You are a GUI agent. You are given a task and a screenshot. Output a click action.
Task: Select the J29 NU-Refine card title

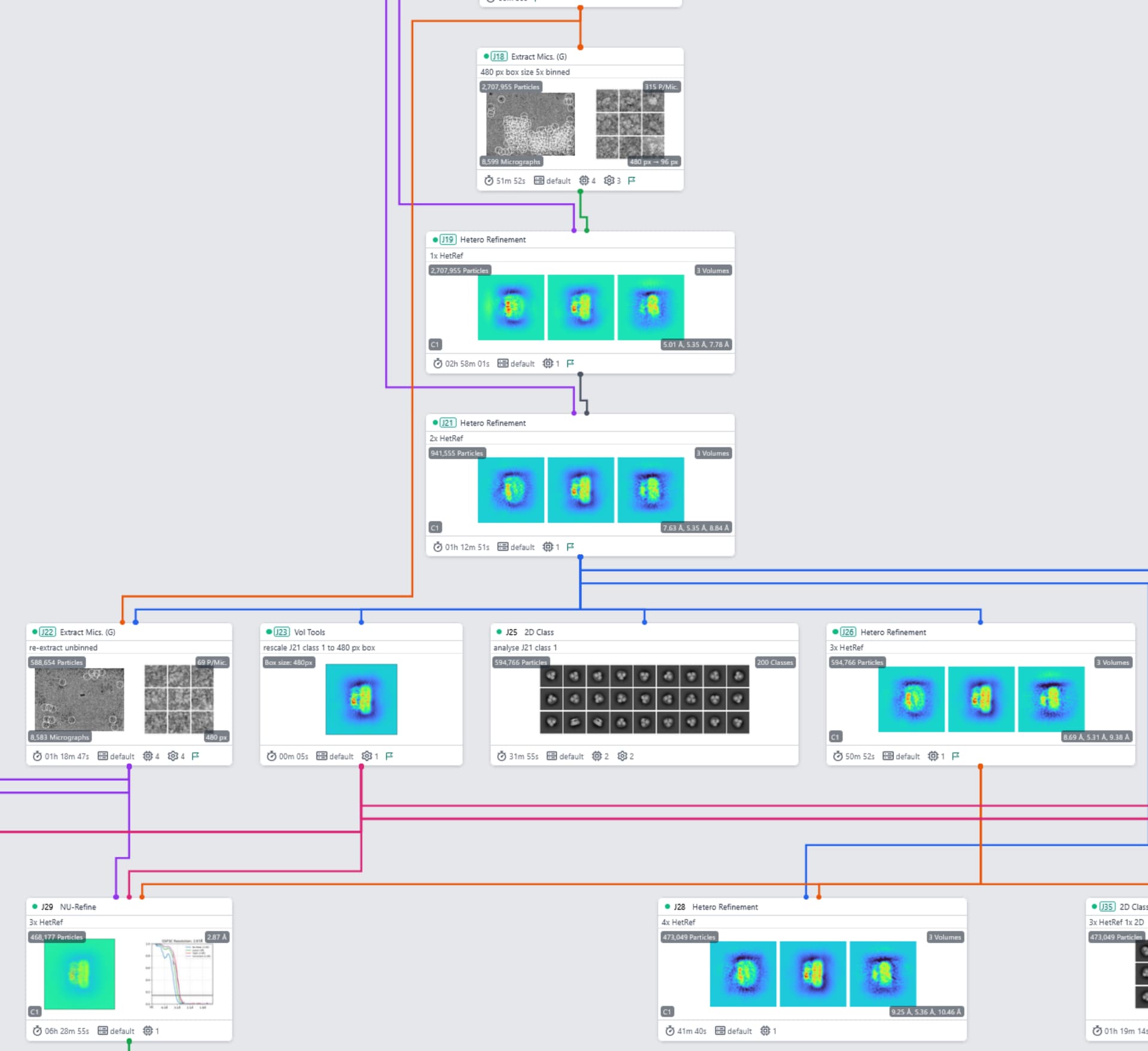[78, 907]
